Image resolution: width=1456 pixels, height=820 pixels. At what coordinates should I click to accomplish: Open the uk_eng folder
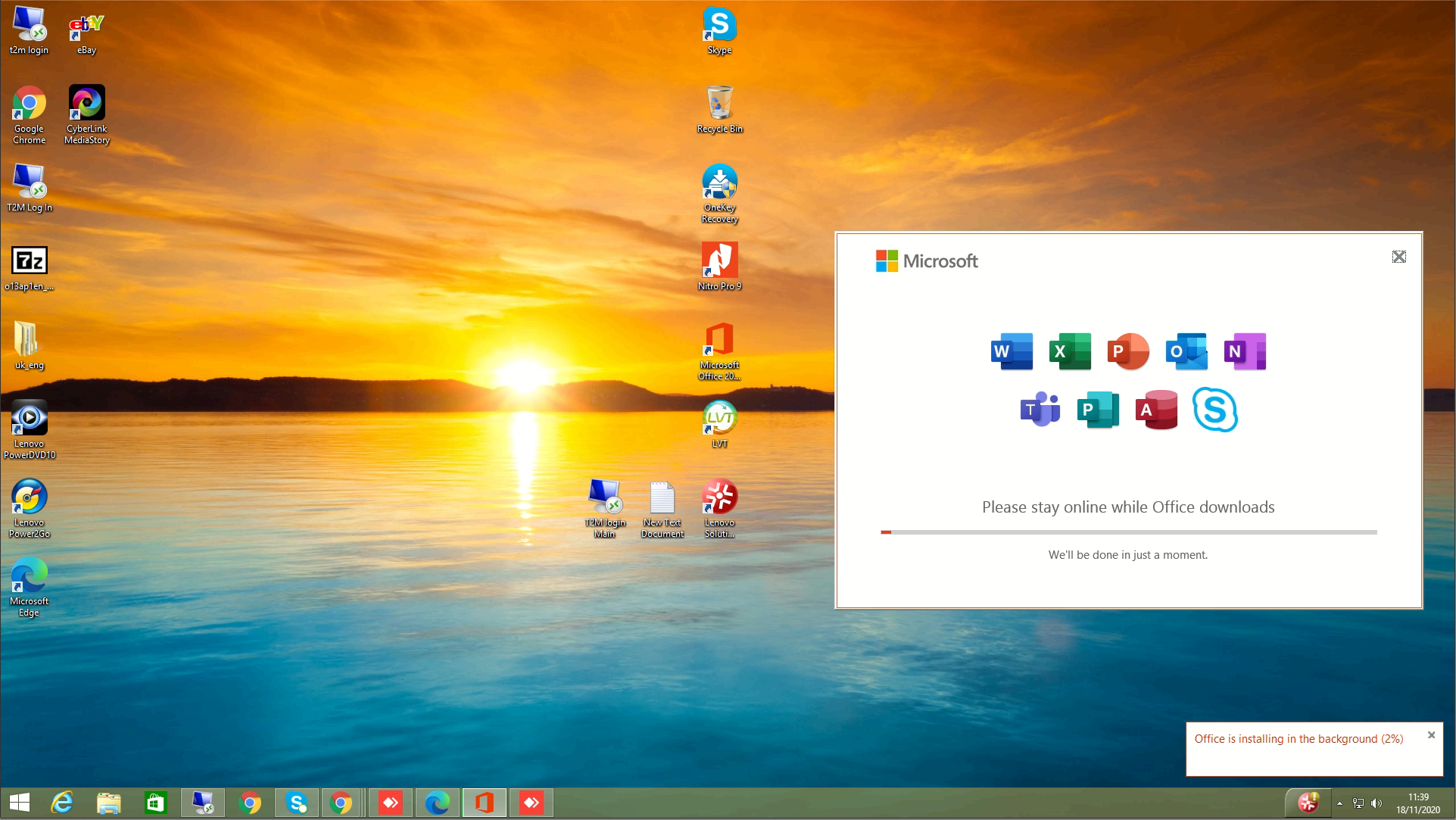29,345
